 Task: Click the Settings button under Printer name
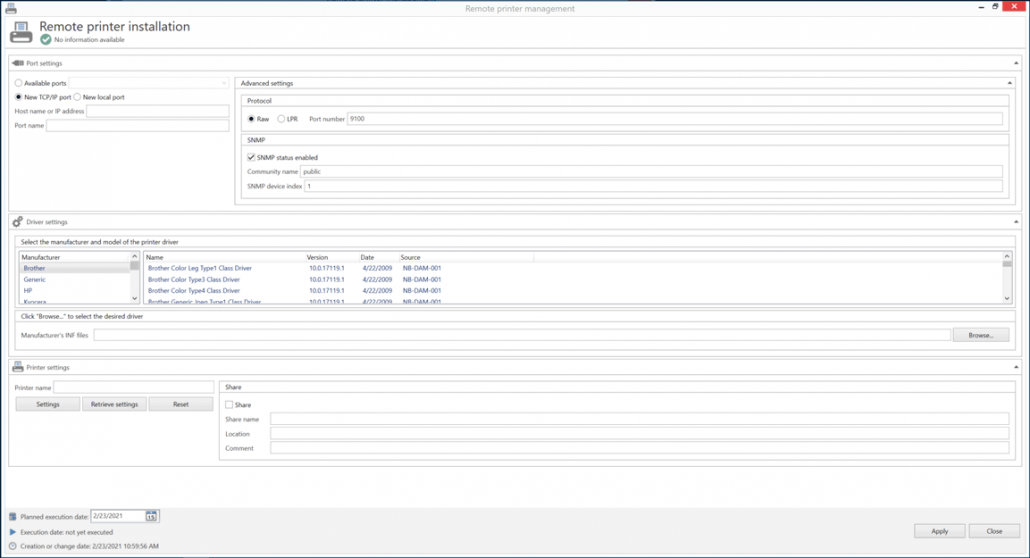[x=48, y=404]
